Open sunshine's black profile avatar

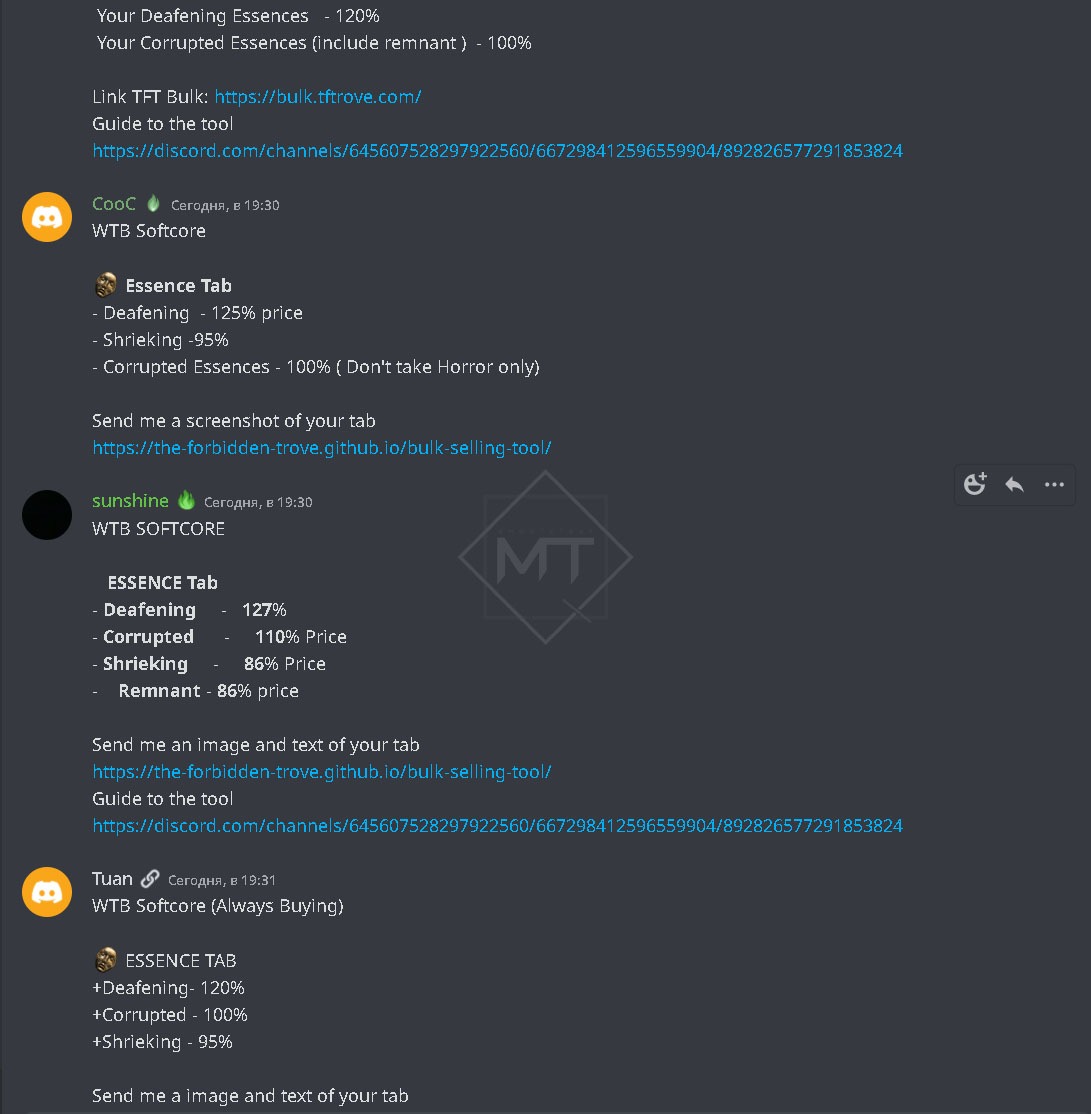(x=47, y=515)
